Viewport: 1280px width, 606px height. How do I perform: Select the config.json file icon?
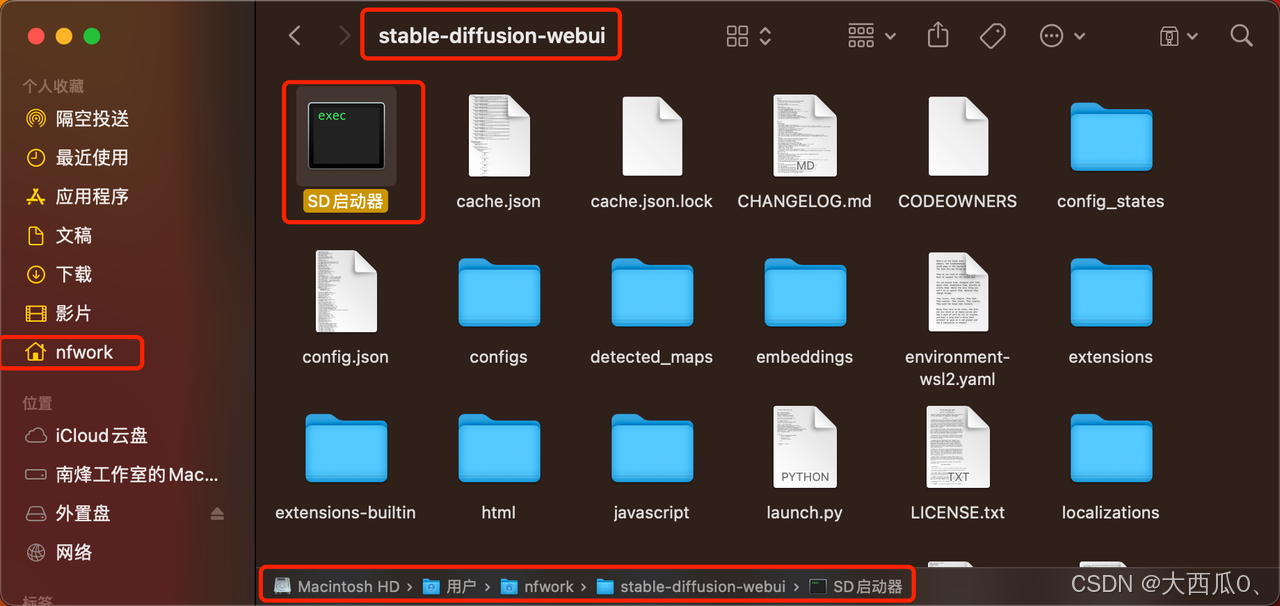coord(346,292)
